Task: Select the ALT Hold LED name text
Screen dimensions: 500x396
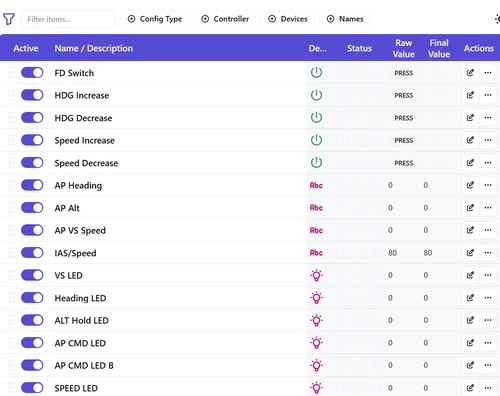Action: [82, 320]
